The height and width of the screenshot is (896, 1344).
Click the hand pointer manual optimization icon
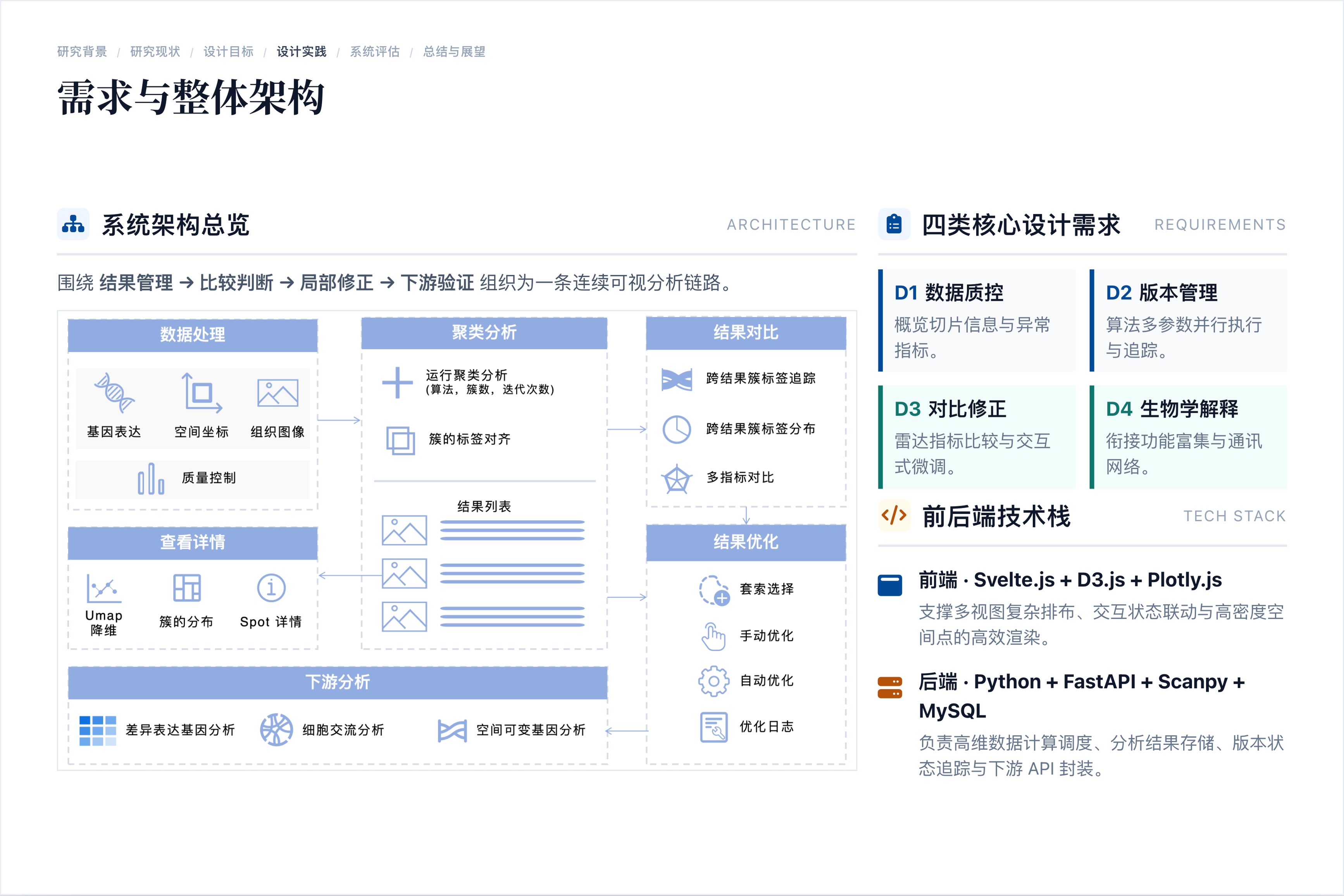point(713,637)
